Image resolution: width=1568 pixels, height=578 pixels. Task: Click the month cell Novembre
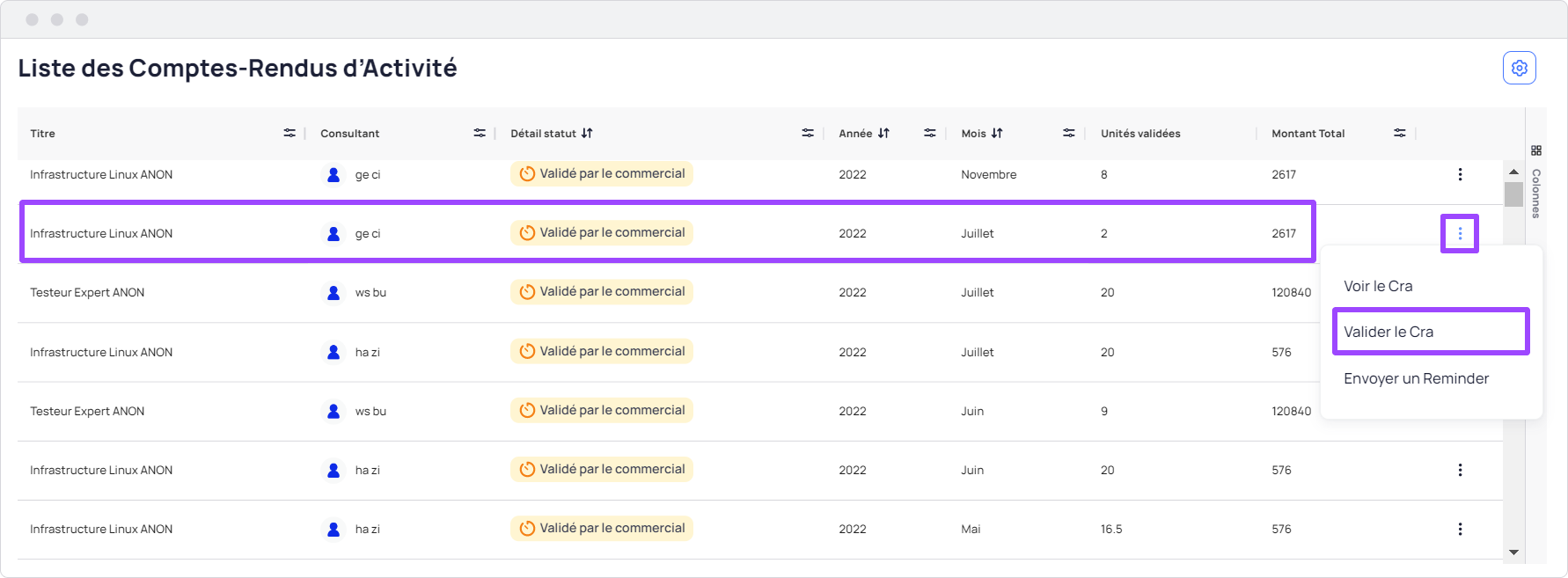pyautogui.click(x=988, y=174)
